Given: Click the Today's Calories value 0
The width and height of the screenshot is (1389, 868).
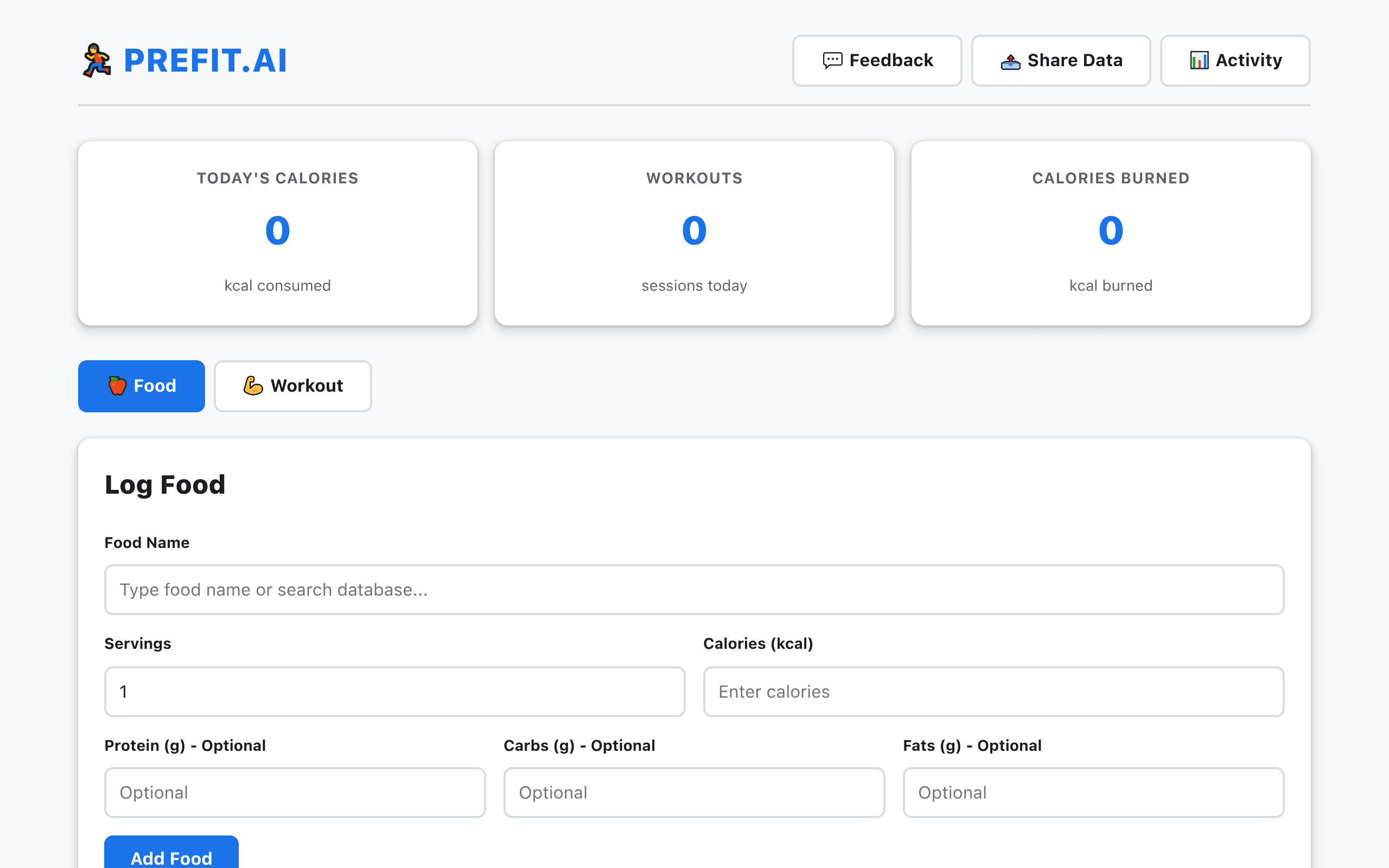Looking at the screenshot, I should click(278, 231).
